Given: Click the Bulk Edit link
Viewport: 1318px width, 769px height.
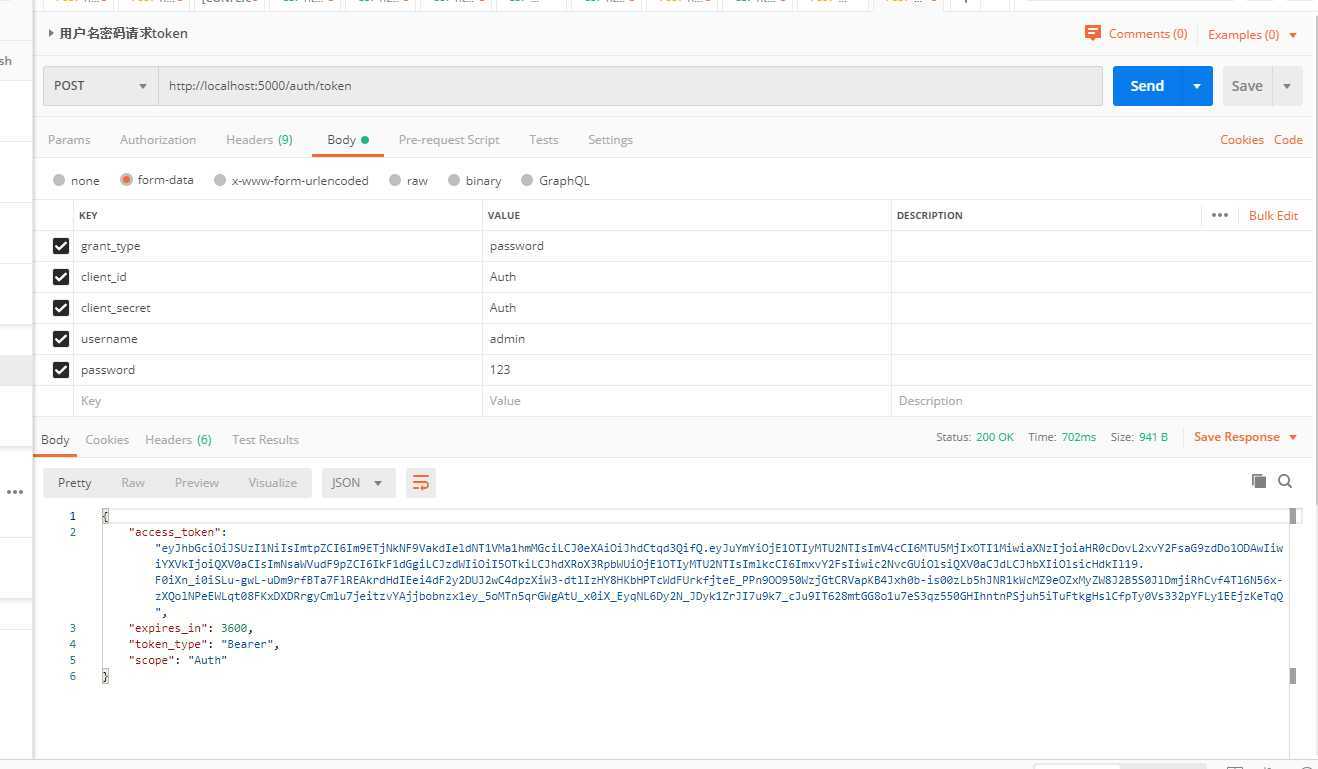Looking at the screenshot, I should click(x=1273, y=215).
